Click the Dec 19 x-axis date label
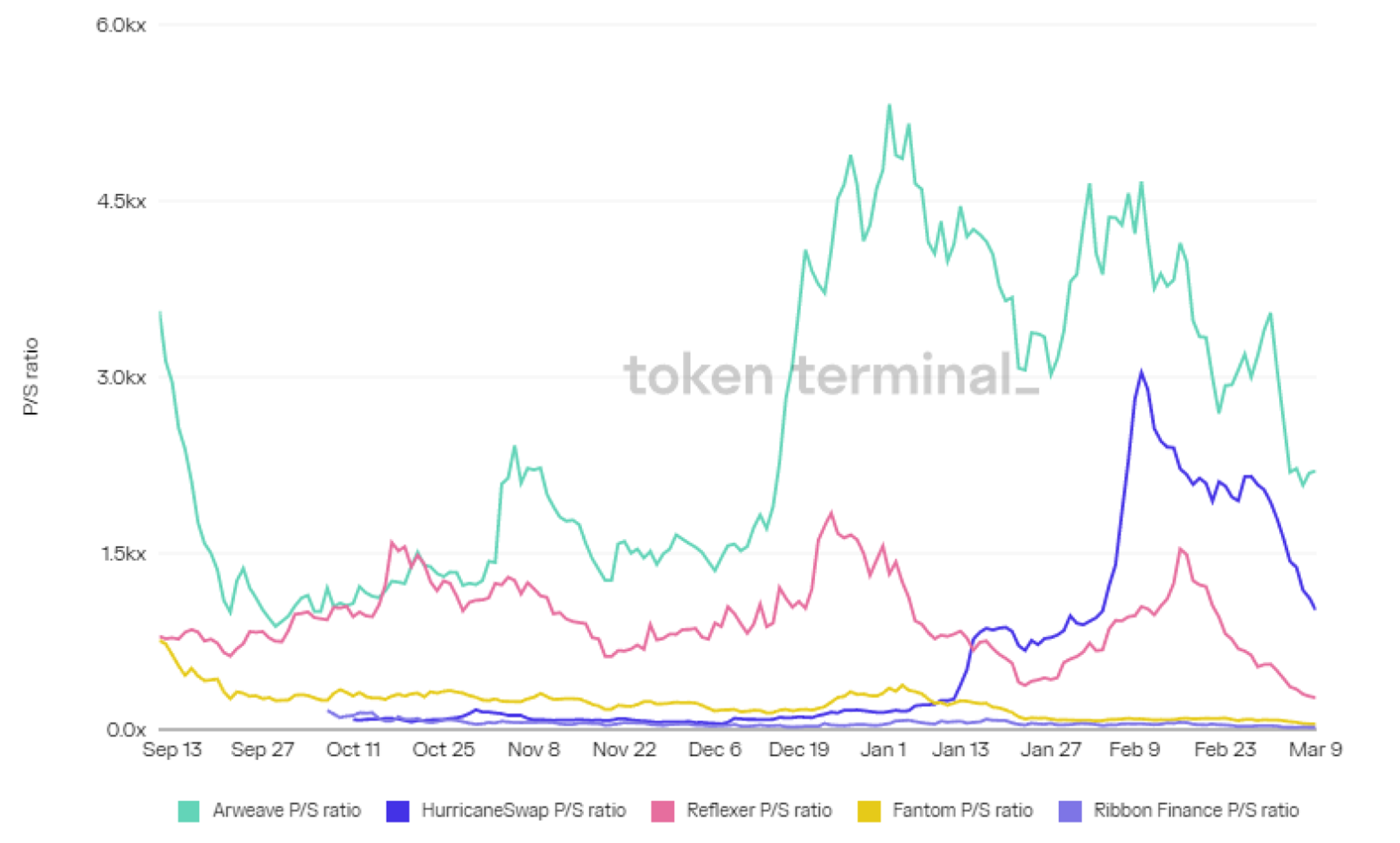Image resolution: width=1400 pixels, height=843 pixels. [799, 750]
